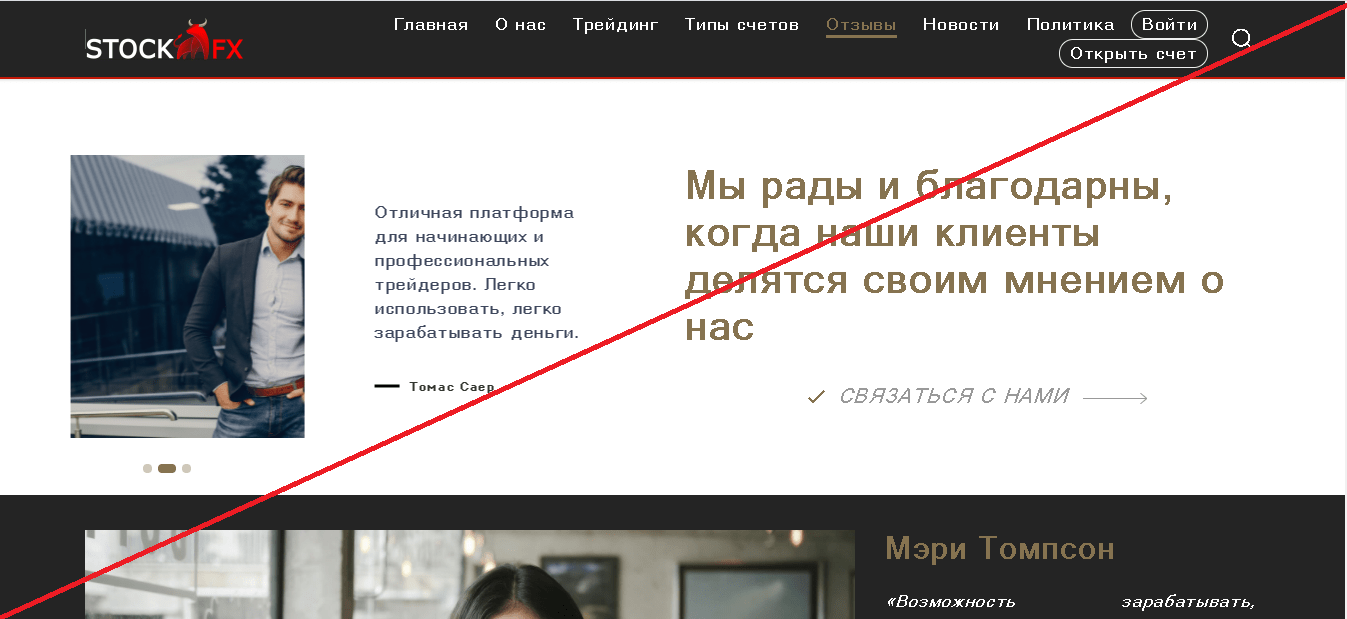Open the О нас menu item
1347x619 pixels.
coord(521,25)
